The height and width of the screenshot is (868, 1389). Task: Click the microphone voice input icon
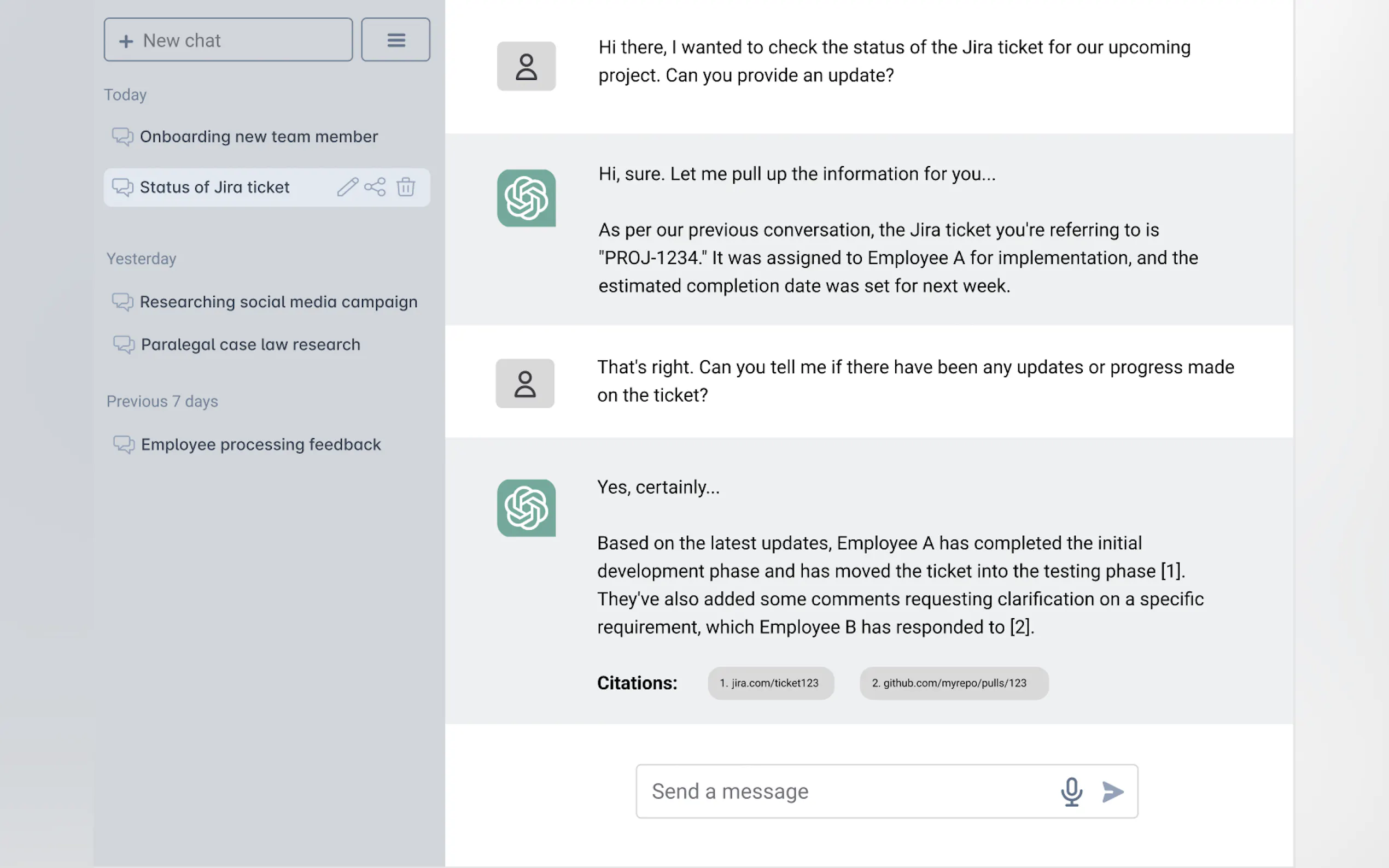coord(1071,791)
